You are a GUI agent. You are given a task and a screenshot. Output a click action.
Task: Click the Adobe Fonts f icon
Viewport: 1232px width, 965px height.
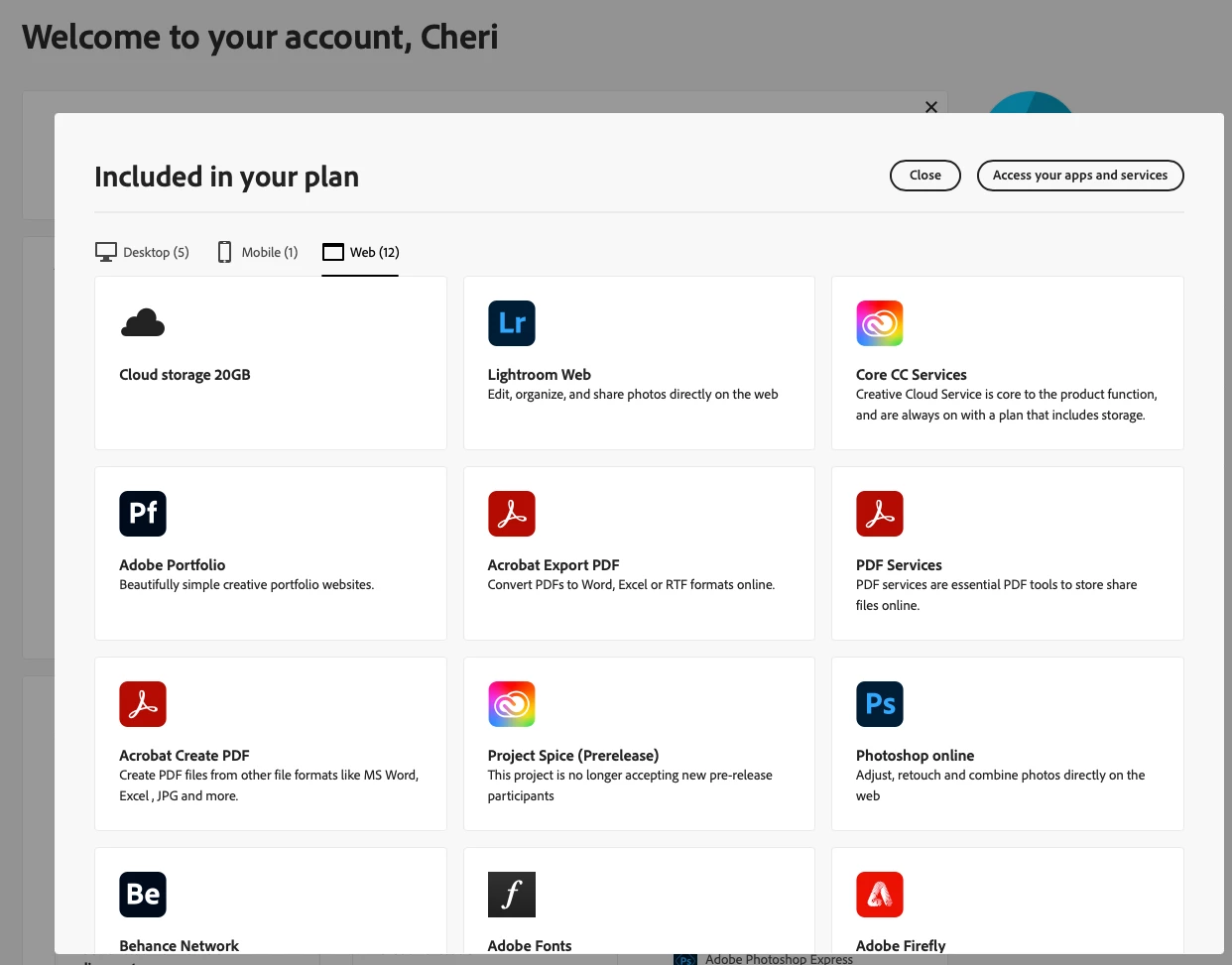tap(512, 895)
